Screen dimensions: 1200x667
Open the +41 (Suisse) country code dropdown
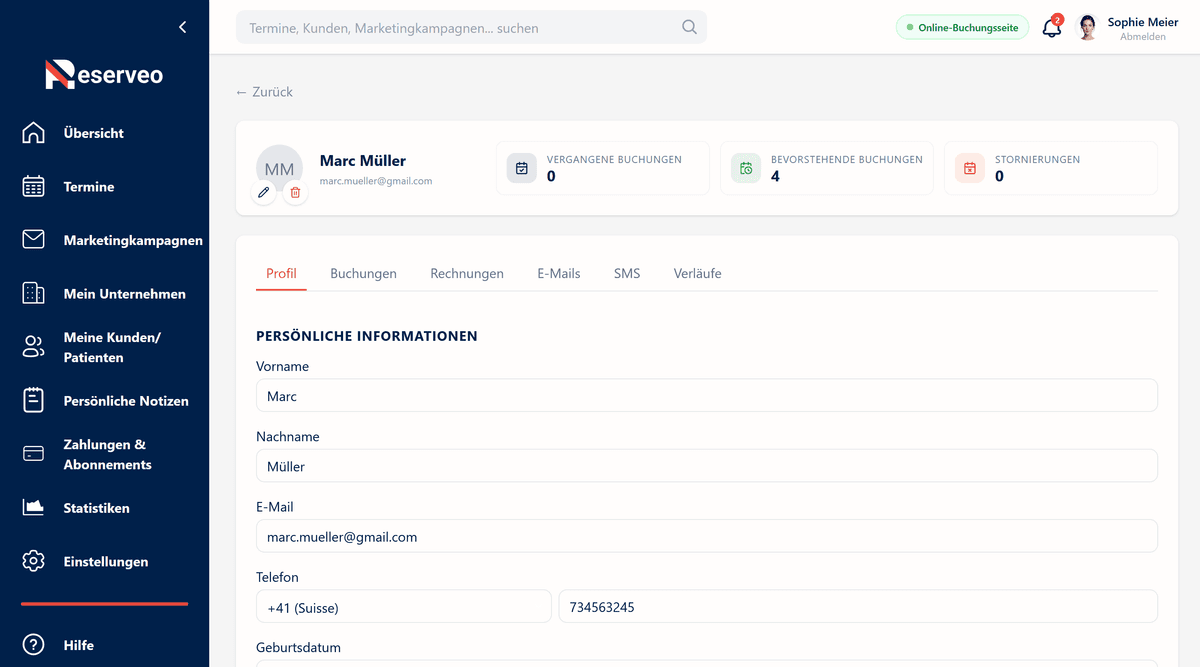click(404, 606)
